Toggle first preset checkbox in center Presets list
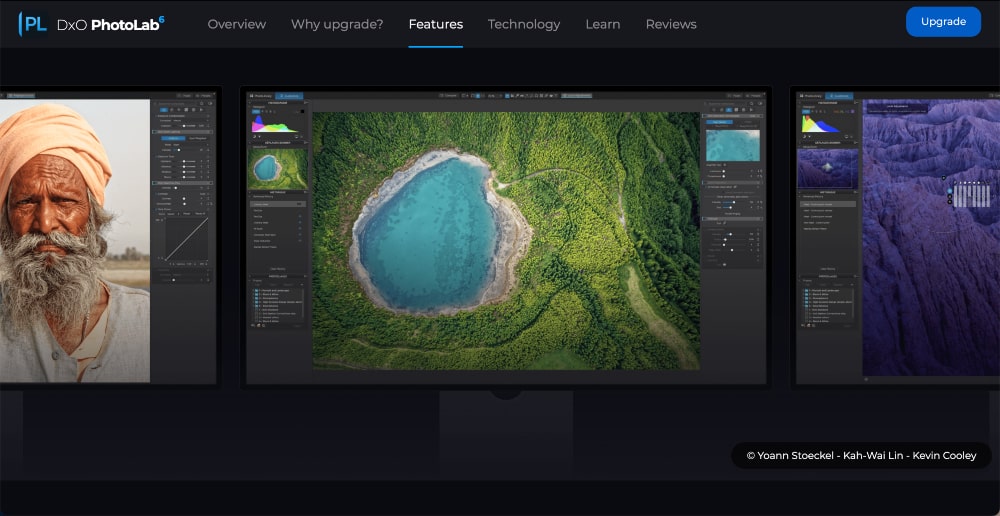The height and width of the screenshot is (516, 1000). click(253, 289)
